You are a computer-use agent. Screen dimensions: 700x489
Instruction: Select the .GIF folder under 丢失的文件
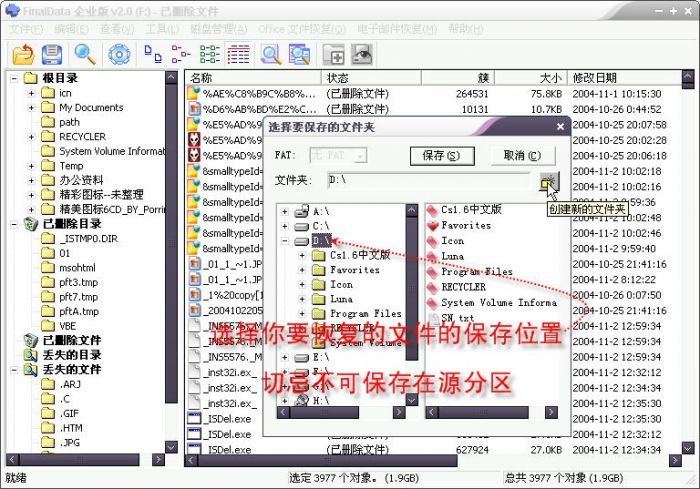(60, 414)
